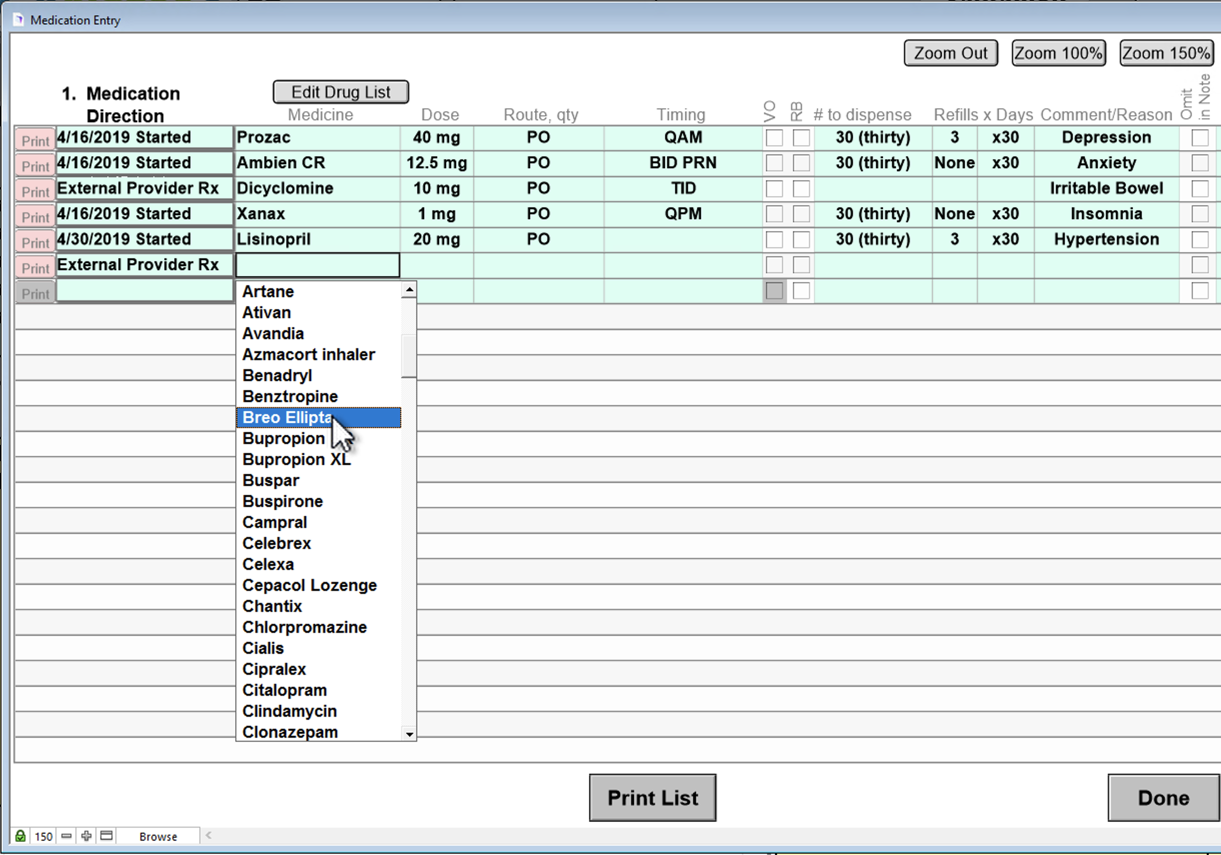Enable Omit in Note for Lisinopril

[1200, 240]
